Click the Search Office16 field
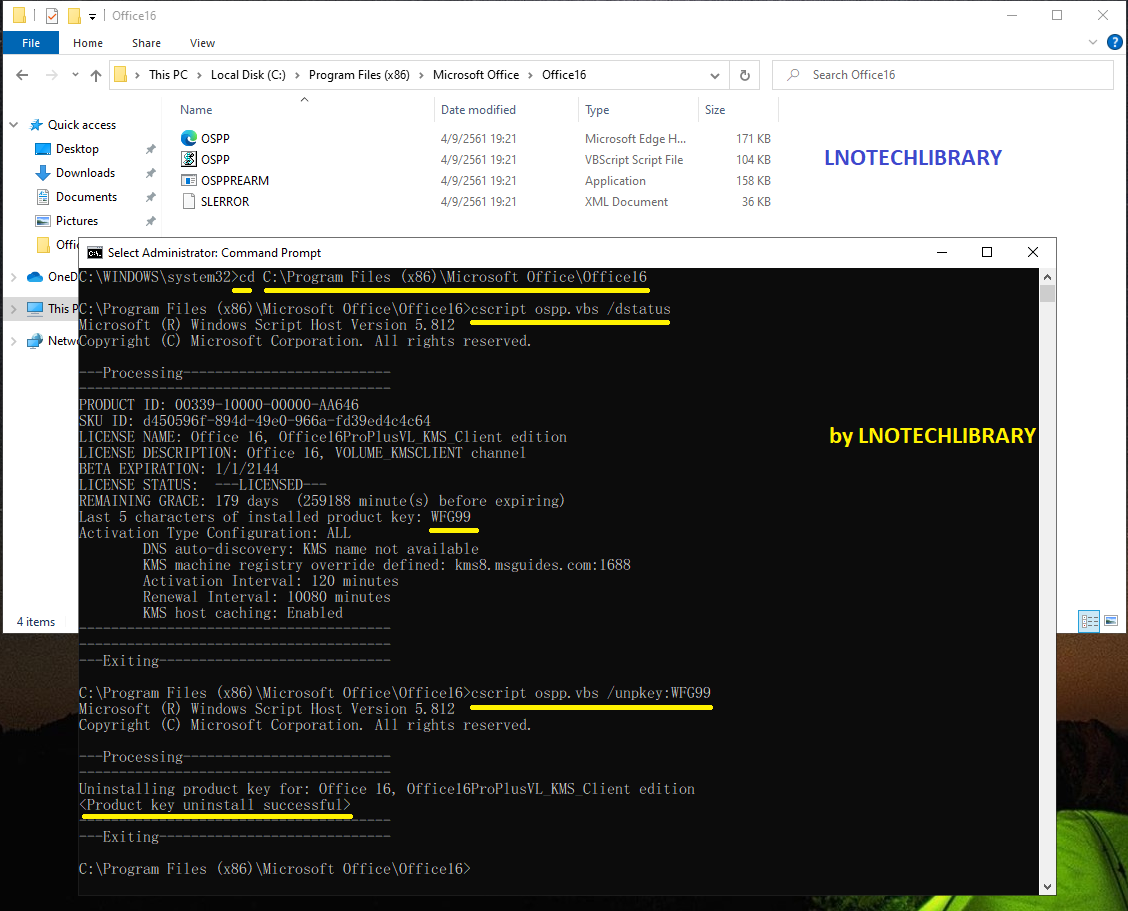Image resolution: width=1128 pixels, height=911 pixels. [942, 75]
